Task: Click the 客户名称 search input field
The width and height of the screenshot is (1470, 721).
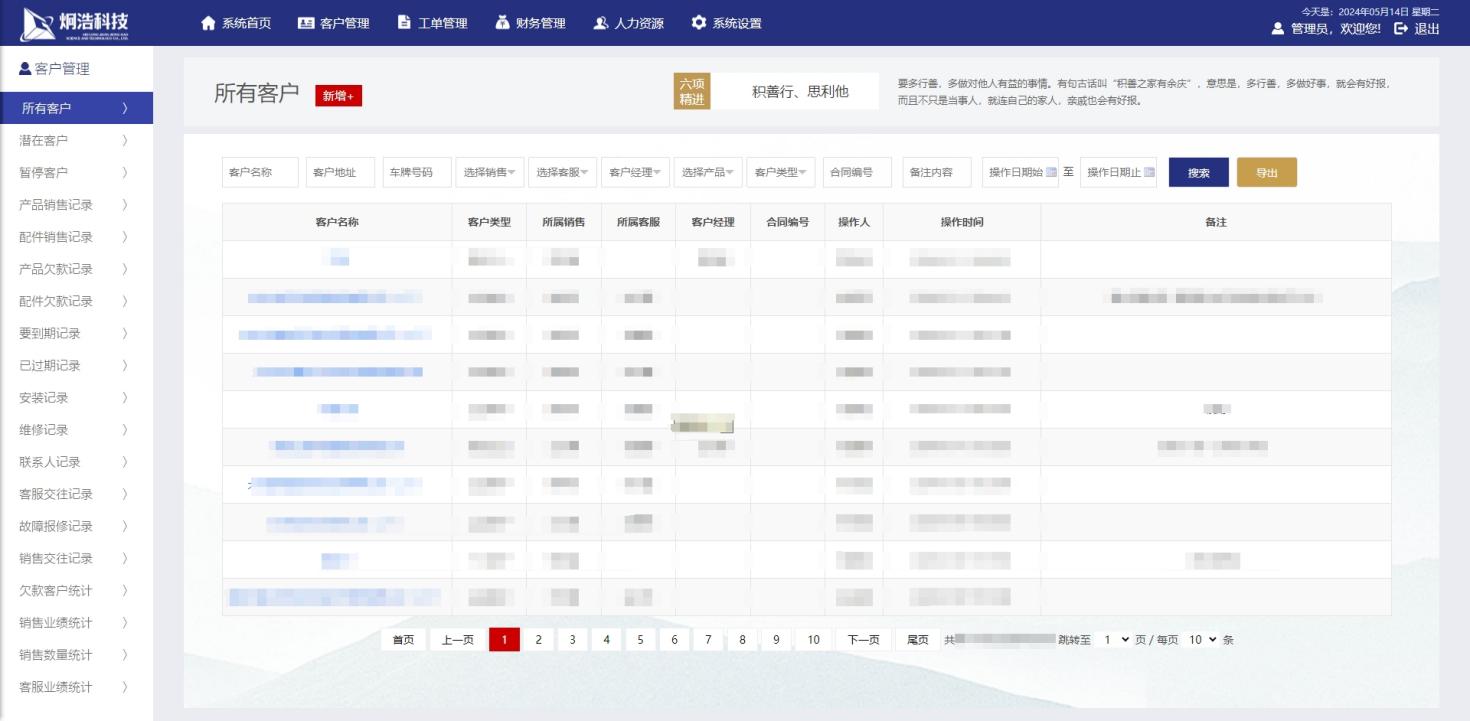Action: 260,172
